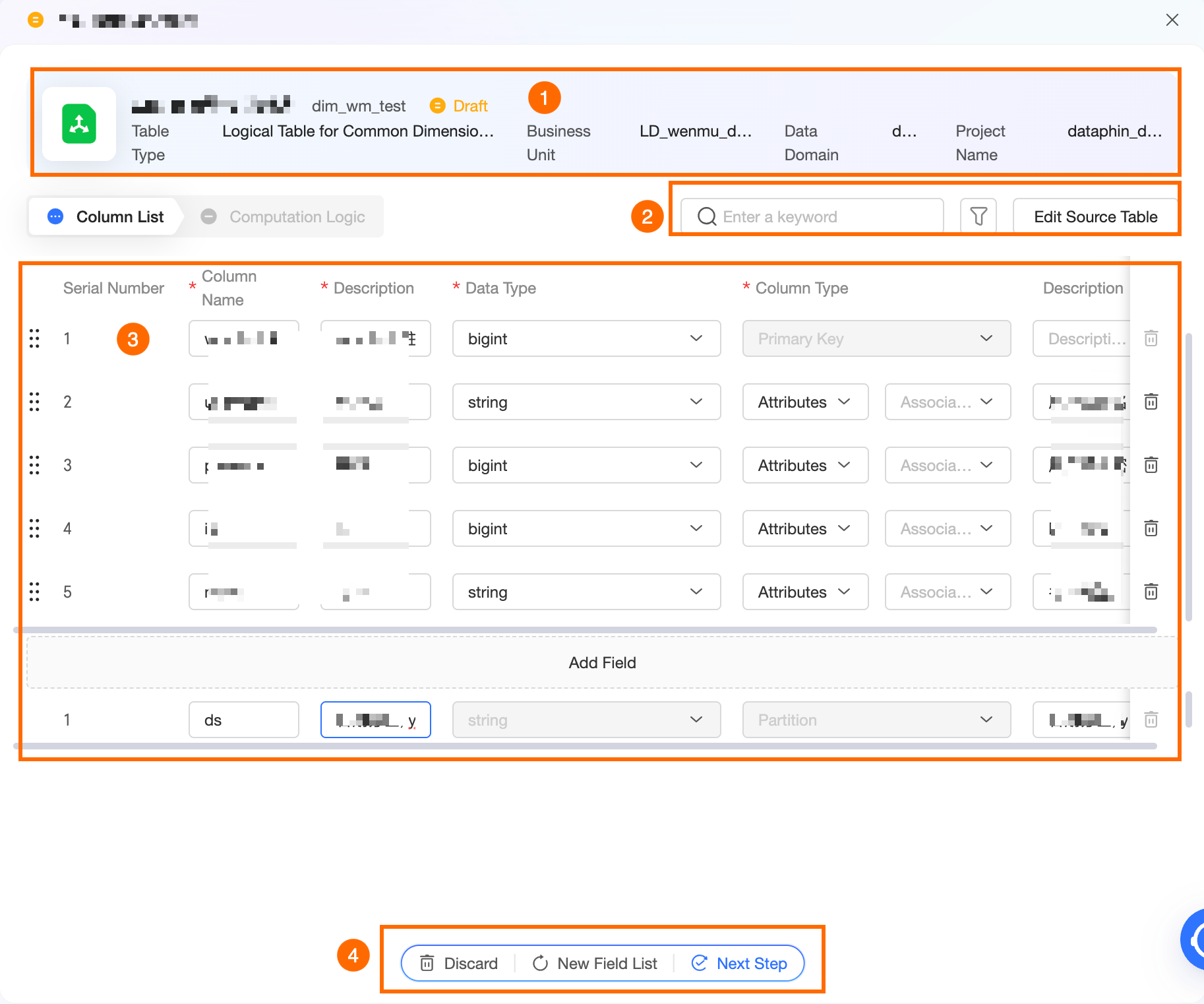Delete row 3 with its trash icon

[1151, 465]
